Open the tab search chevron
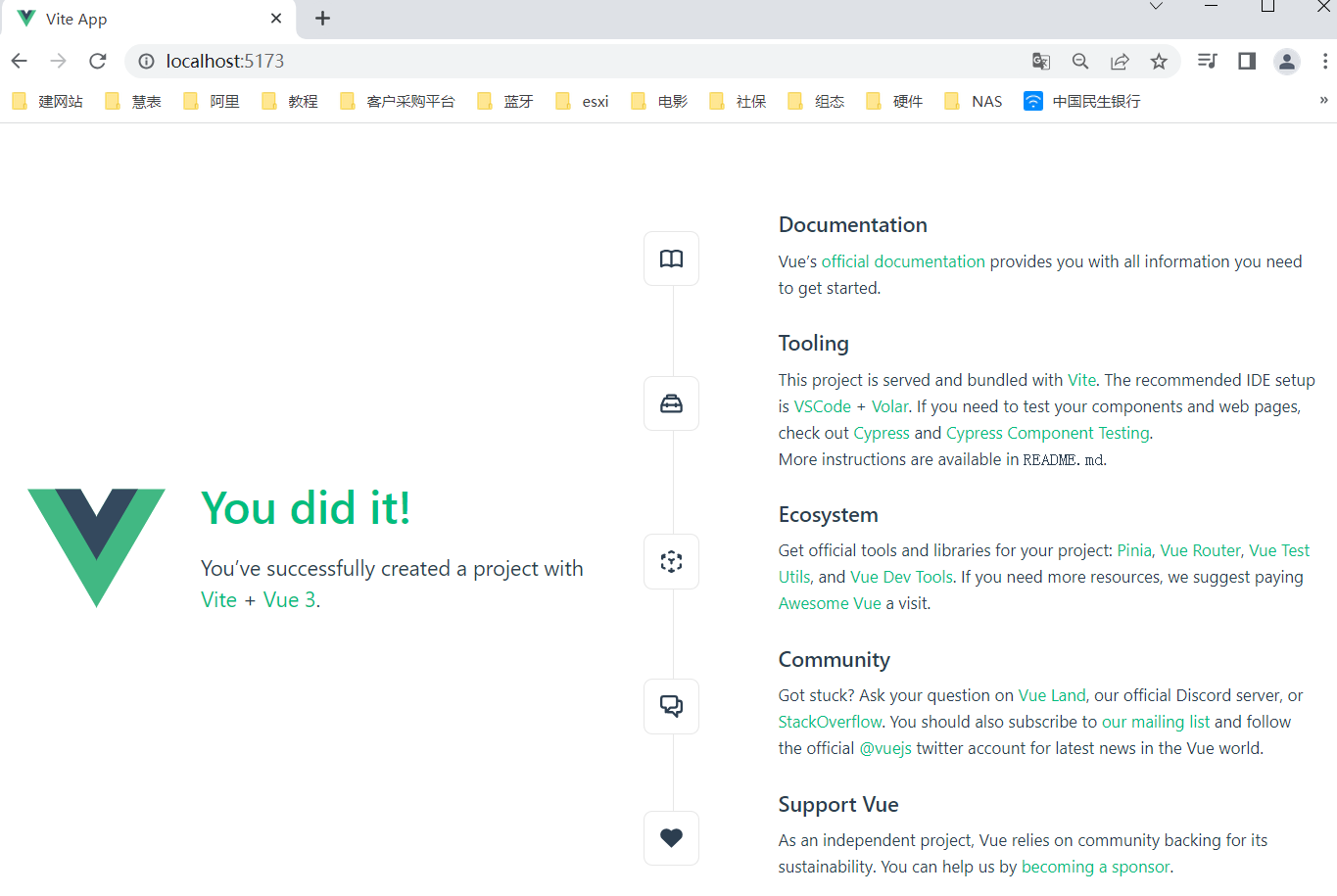This screenshot has width=1337, height=896. [x=1156, y=7]
